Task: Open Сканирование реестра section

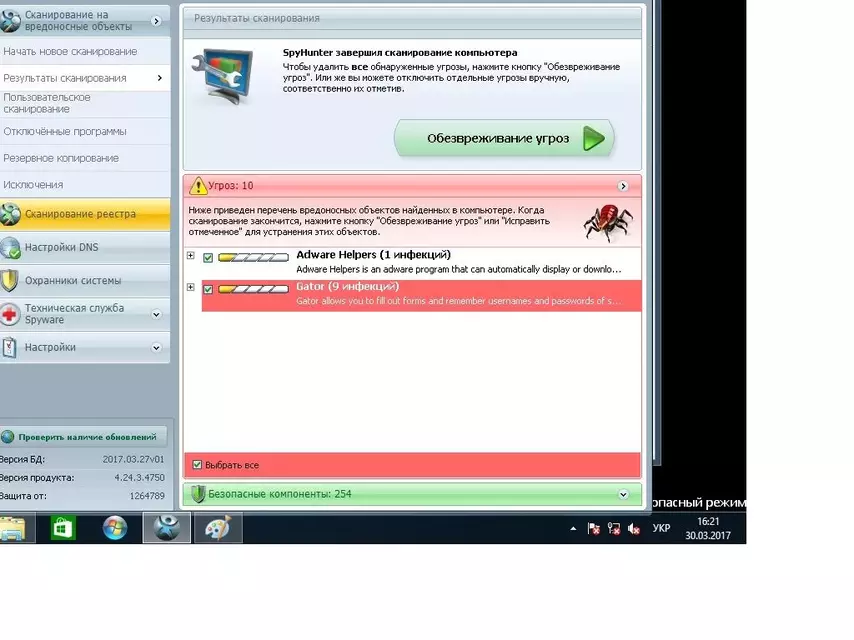Action: click(x=85, y=214)
